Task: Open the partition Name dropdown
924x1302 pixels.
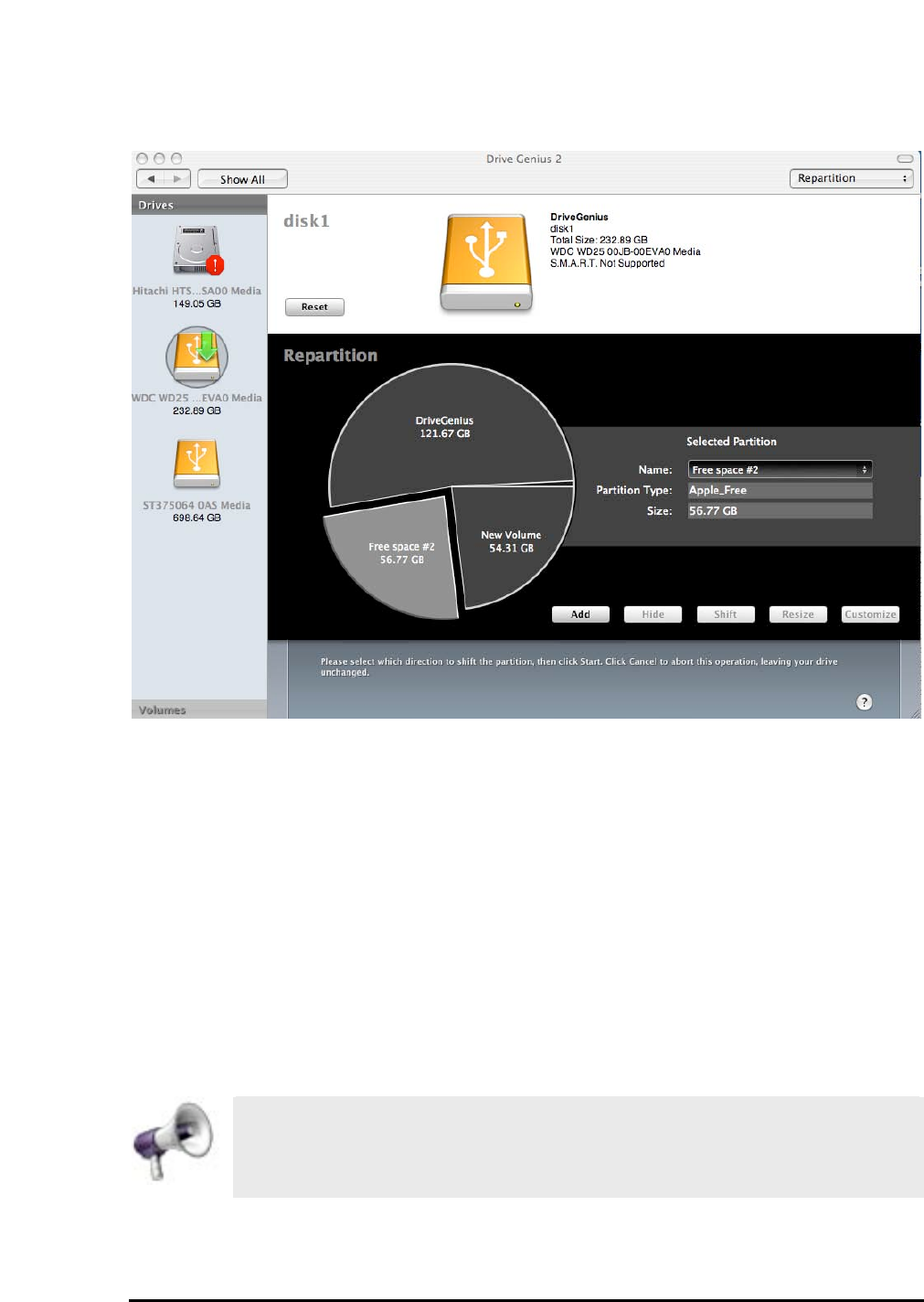Action: point(780,469)
